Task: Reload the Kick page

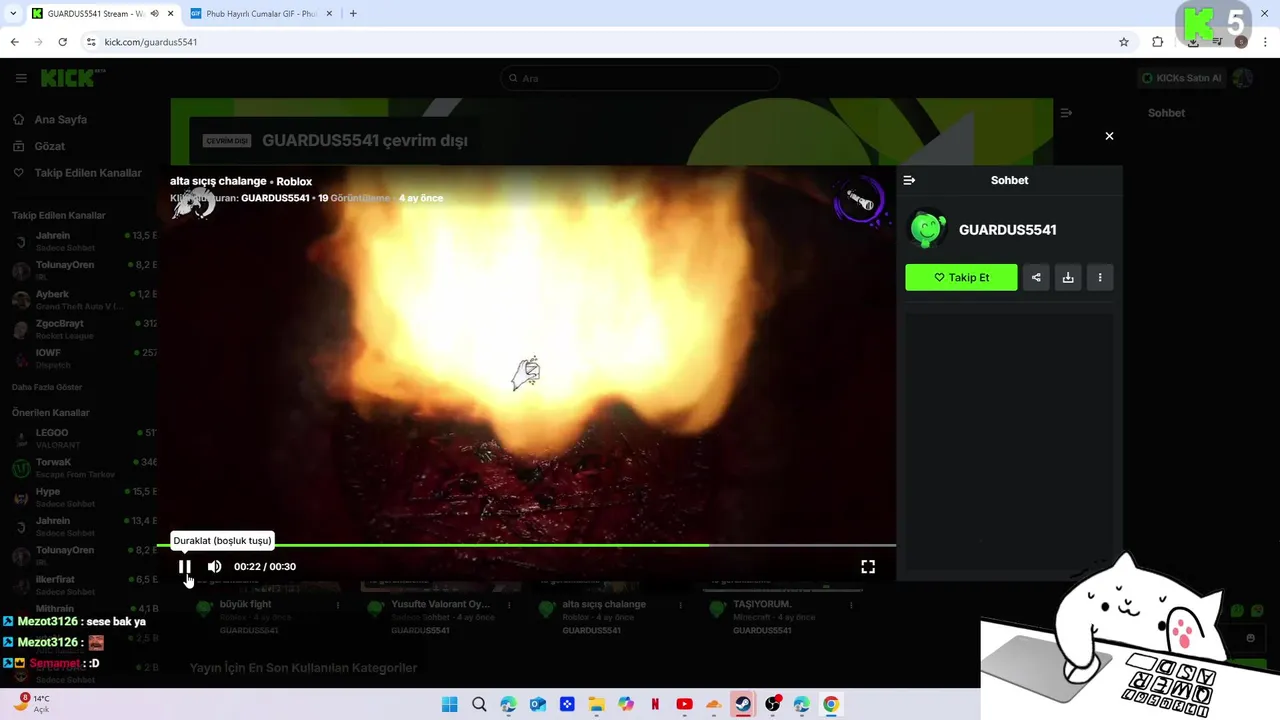Action: tap(62, 42)
